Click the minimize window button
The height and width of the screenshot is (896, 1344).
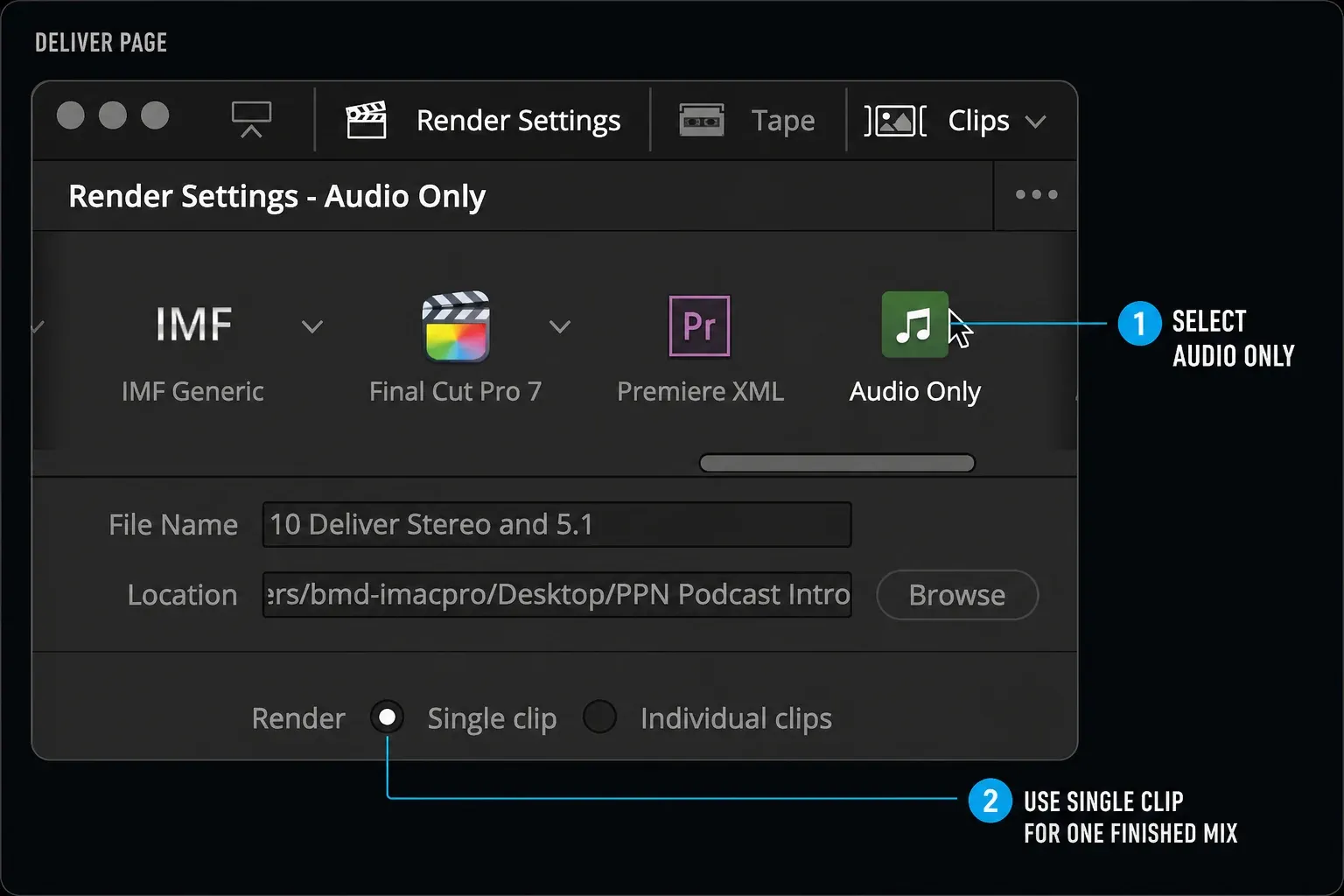tap(113, 115)
